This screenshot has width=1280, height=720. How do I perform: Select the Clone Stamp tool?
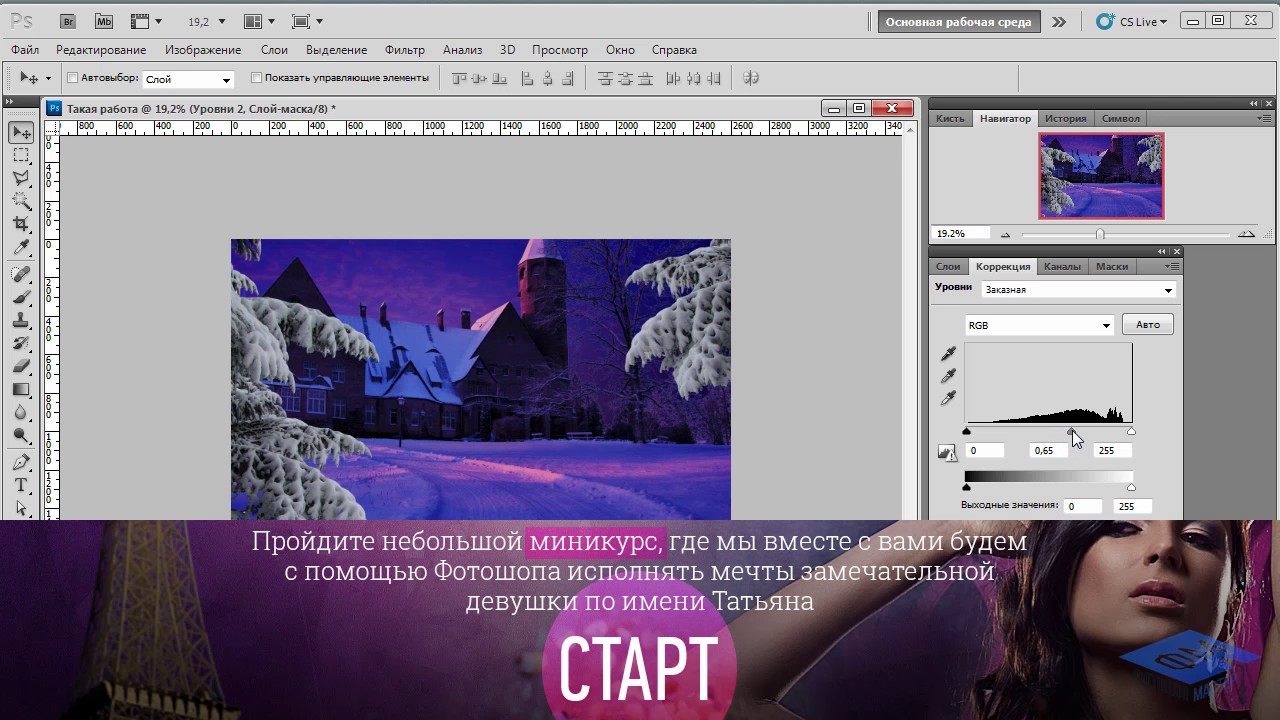tap(21, 320)
